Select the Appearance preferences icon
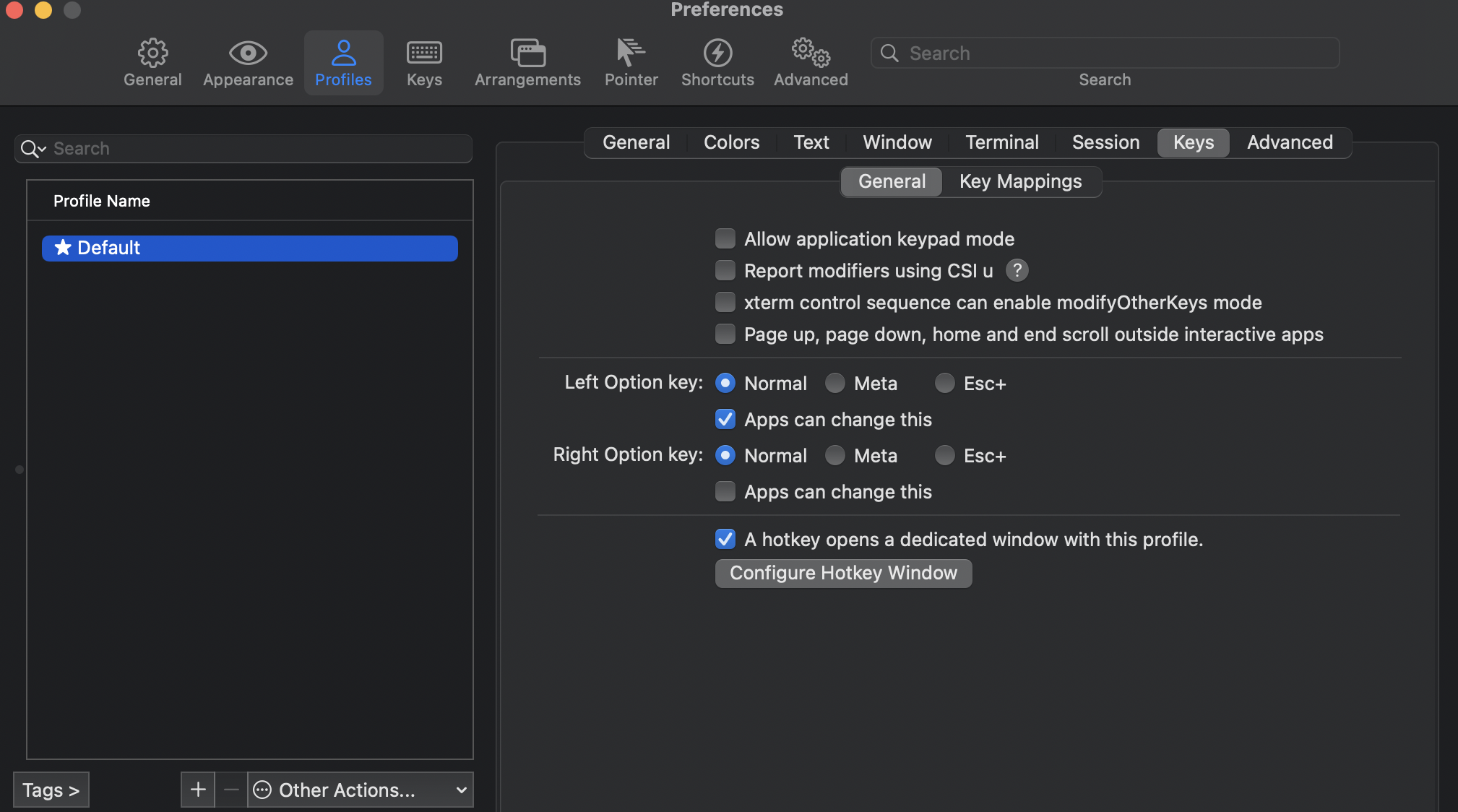The width and height of the screenshot is (1458, 812). [247, 62]
